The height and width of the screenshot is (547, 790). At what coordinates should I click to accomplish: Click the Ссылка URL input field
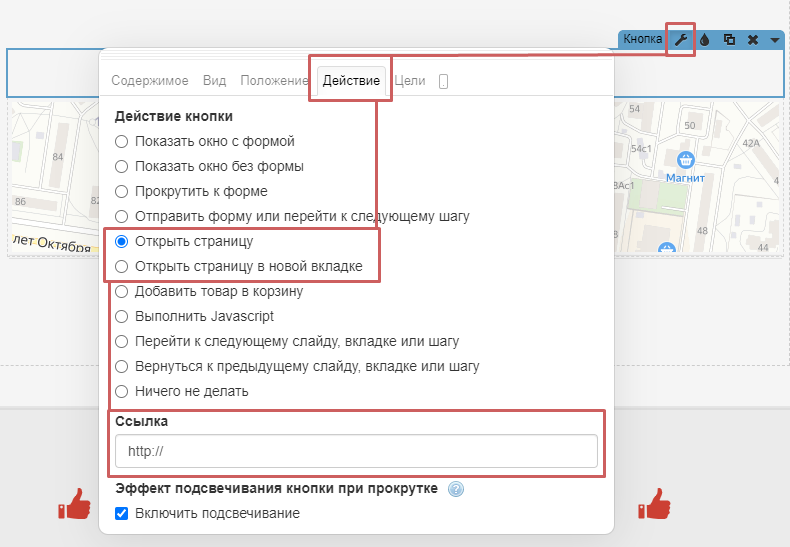[x=356, y=451]
